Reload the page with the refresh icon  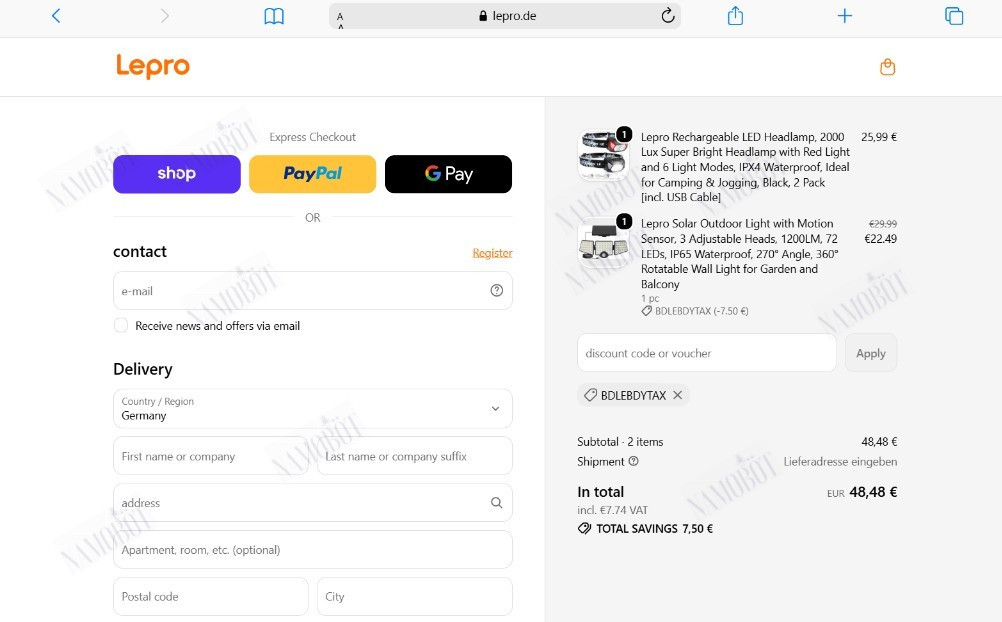(x=668, y=15)
